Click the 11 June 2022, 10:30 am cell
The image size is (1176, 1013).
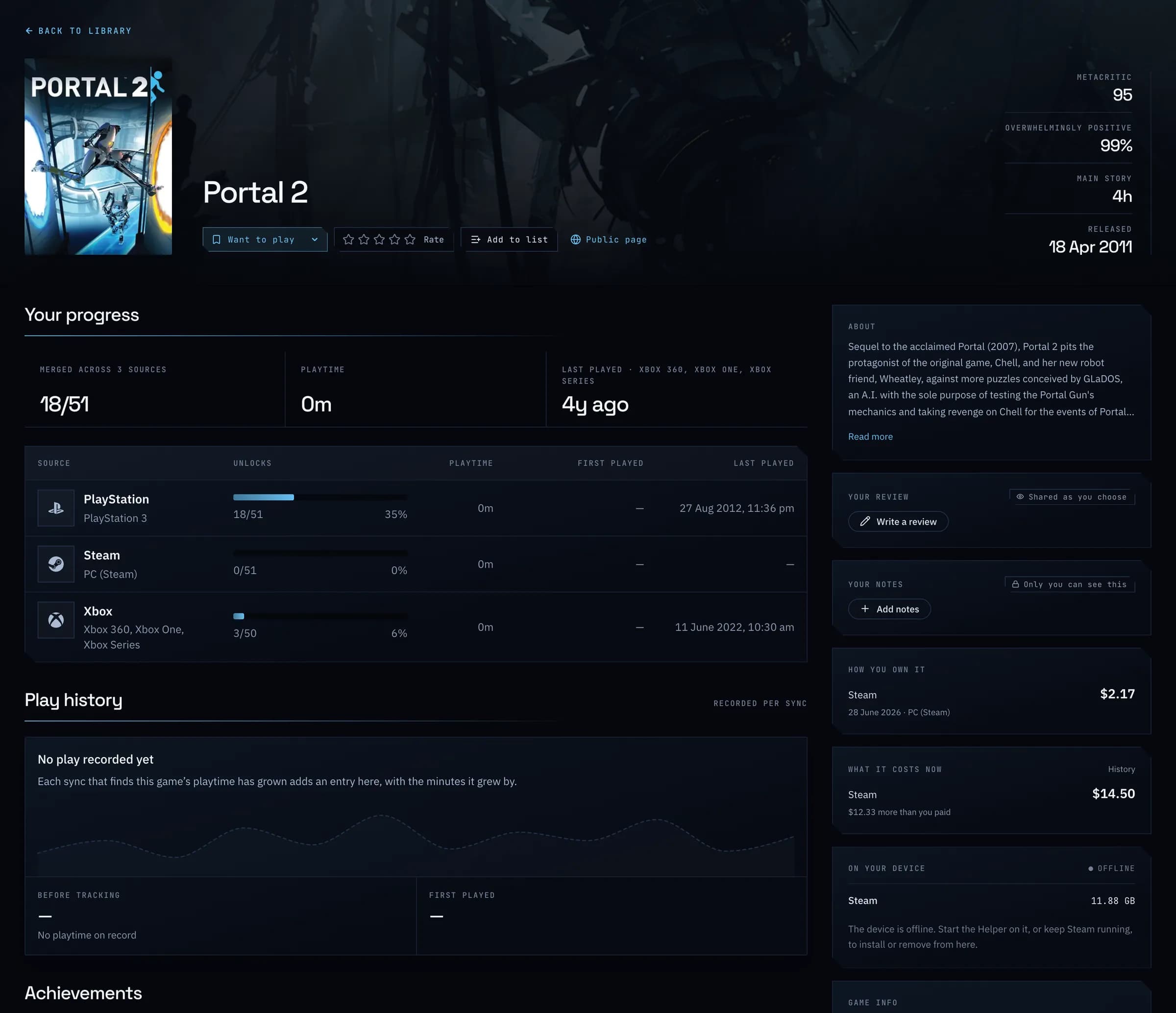click(735, 627)
